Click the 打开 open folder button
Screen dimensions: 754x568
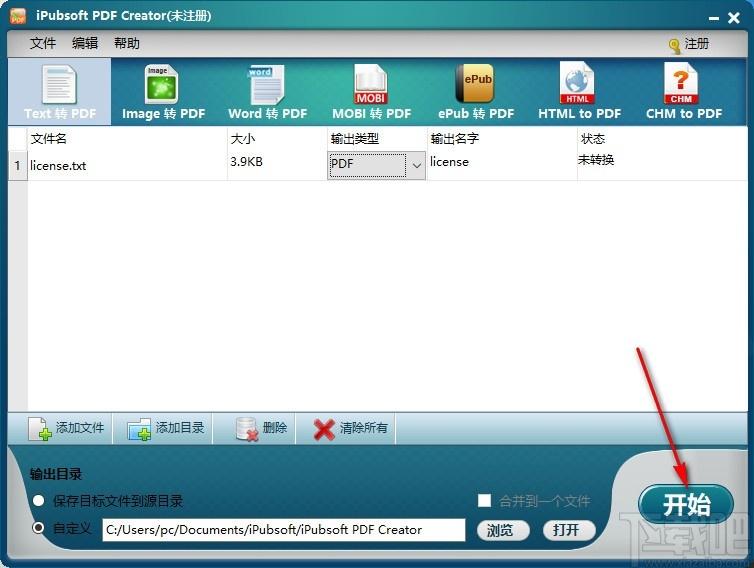[569, 530]
